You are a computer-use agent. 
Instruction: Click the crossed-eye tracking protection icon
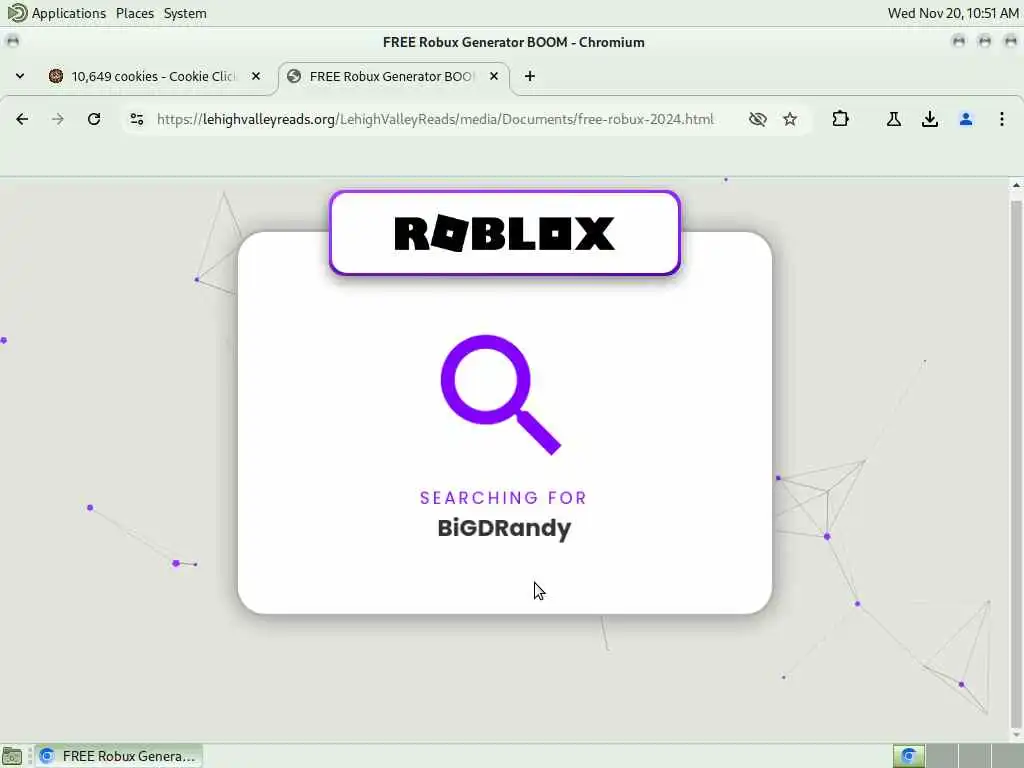(758, 119)
